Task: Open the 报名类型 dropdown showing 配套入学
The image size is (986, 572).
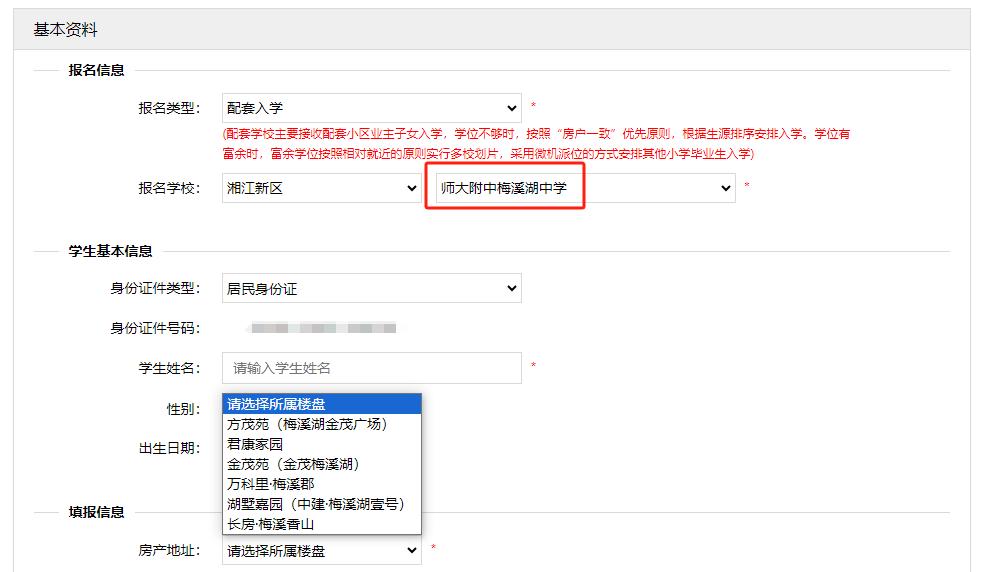Action: click(371, 108)
